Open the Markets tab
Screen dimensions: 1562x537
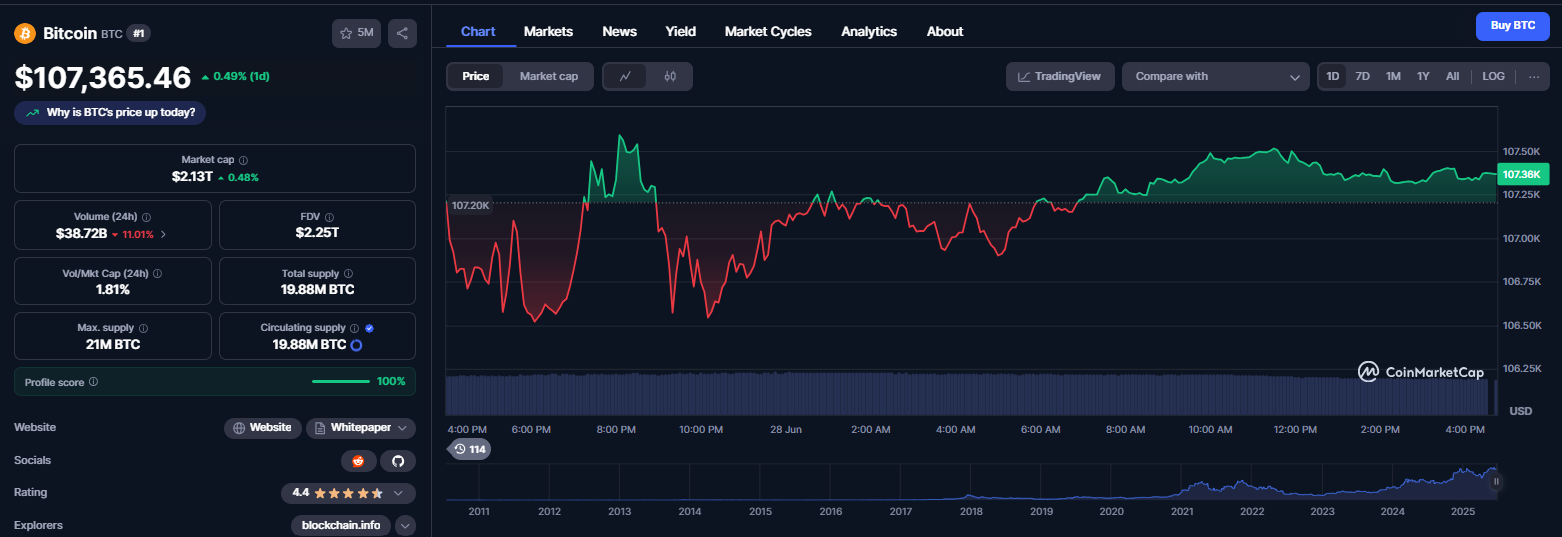[x=548, y=31]
